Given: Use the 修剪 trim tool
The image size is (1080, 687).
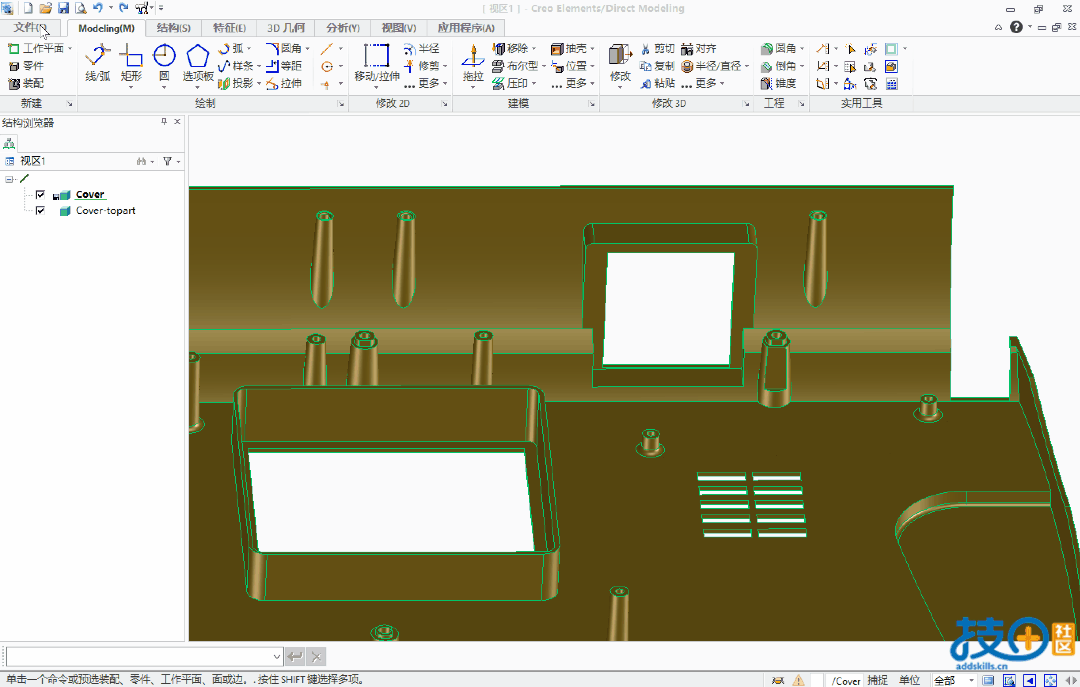Looking at the screenshot, I should [x=422, y=66].
